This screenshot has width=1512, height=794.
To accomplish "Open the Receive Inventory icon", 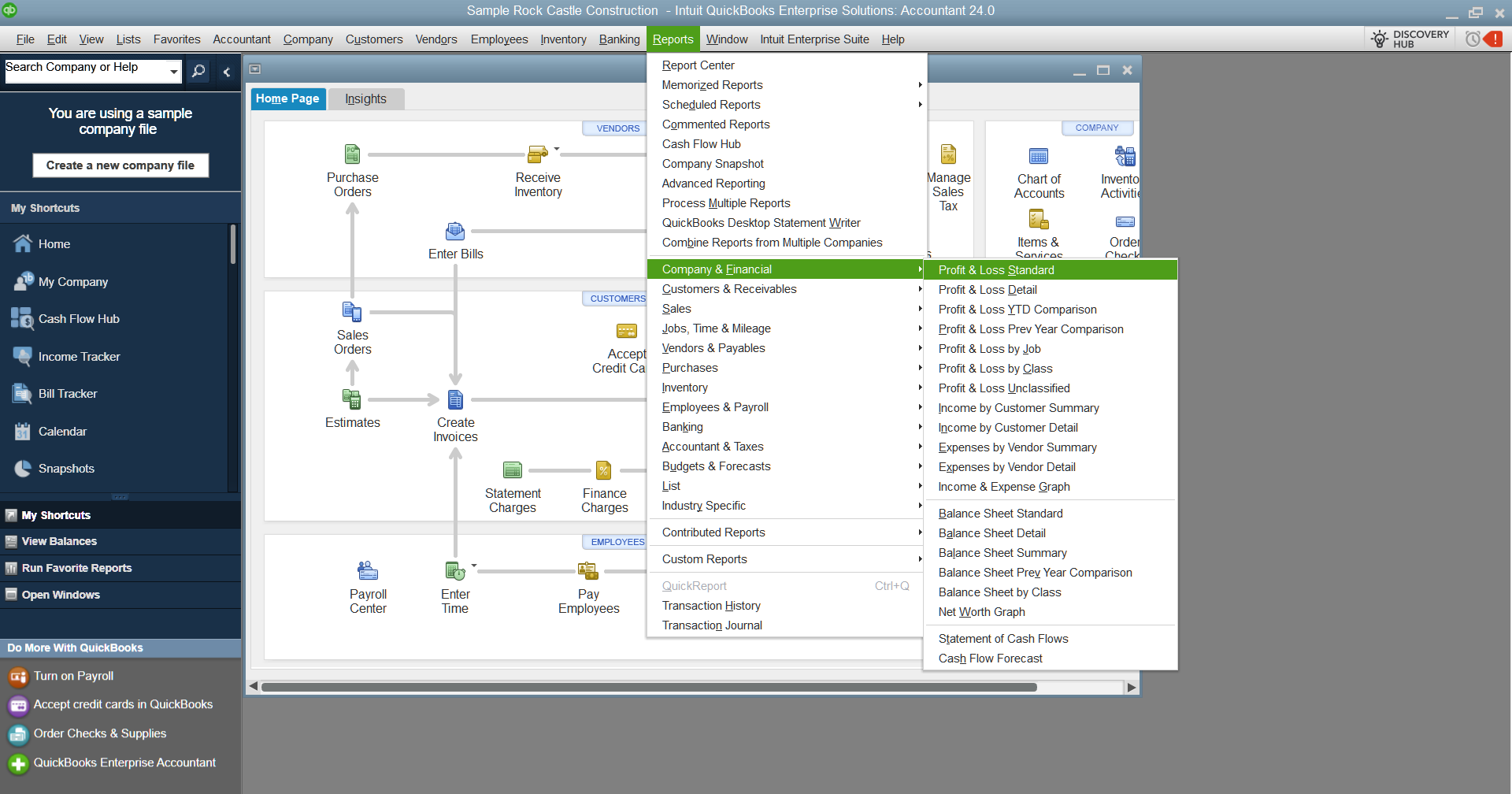I will coord(537,154).
